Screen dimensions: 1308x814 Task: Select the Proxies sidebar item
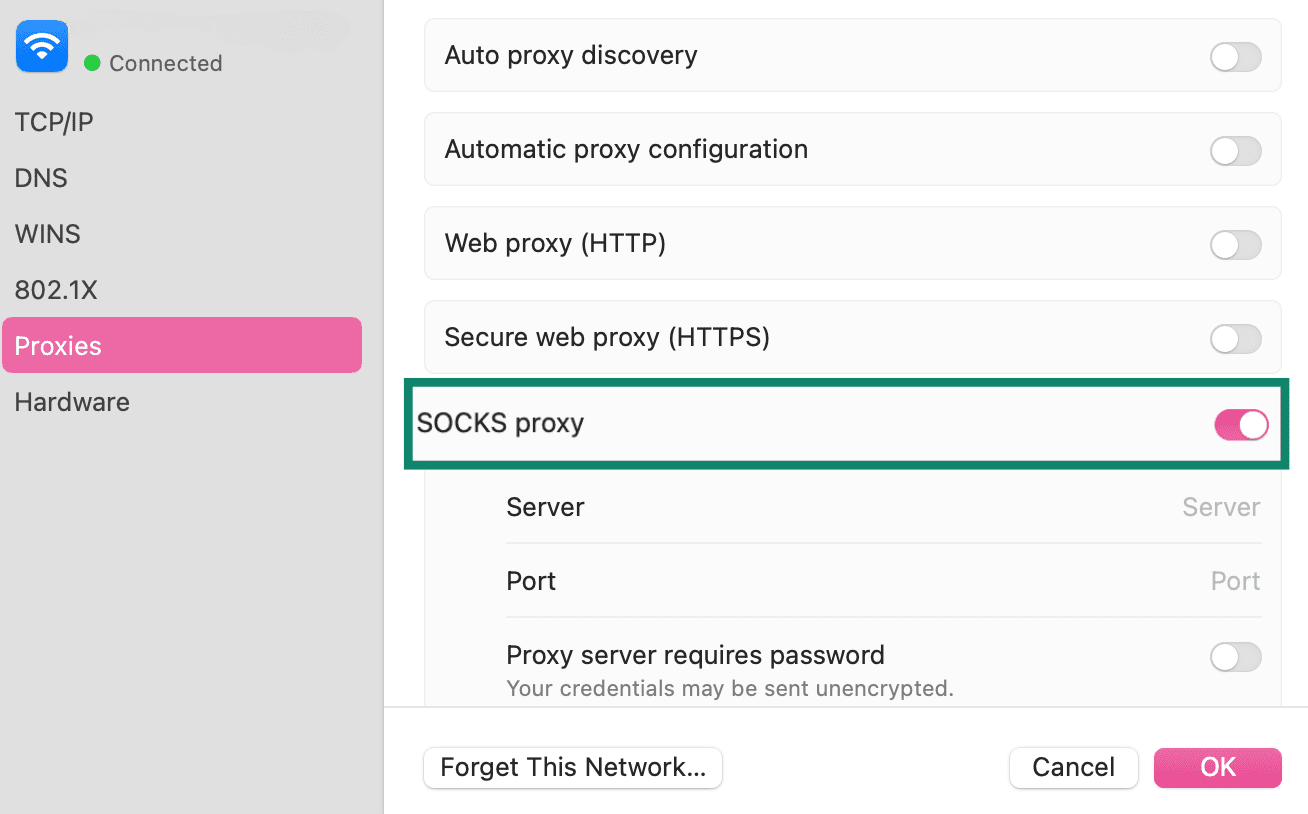tap(57, 345)
